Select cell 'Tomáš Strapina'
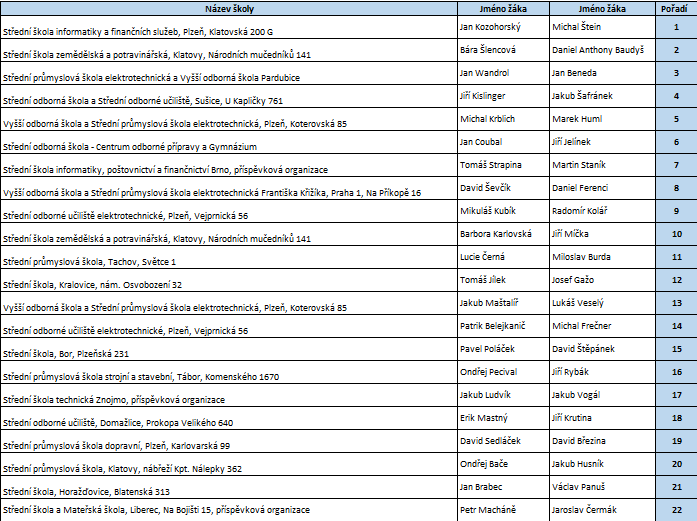This screenshot has width=697, height=521. (504, 165)
